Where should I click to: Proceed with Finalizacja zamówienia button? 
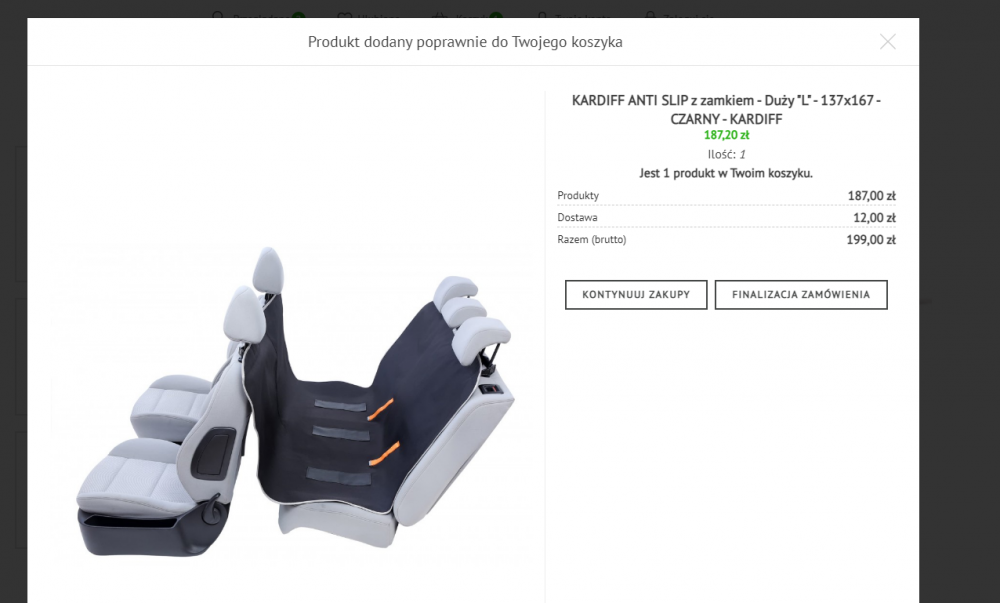pos(800,294)
